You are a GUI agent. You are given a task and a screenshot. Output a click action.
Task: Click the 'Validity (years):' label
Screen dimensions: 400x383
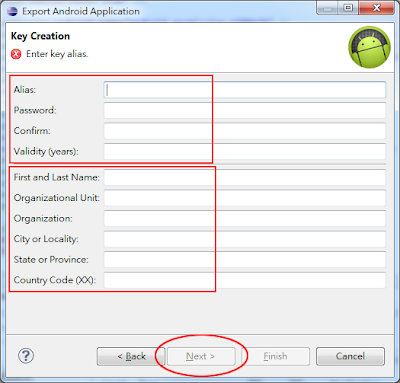[46, 152]
